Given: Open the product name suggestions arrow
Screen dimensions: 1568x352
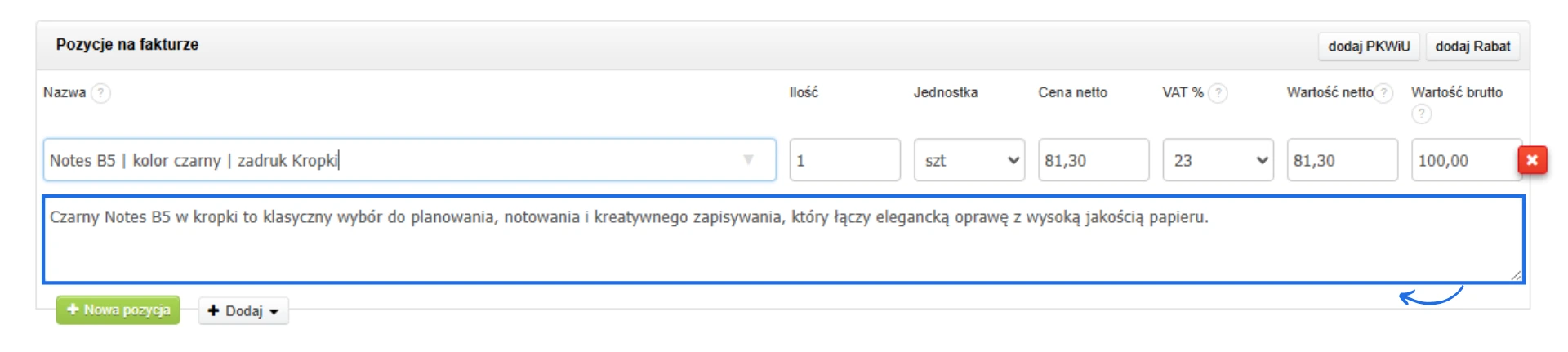Looking at the screenshot, I should [x=748, y=160].
